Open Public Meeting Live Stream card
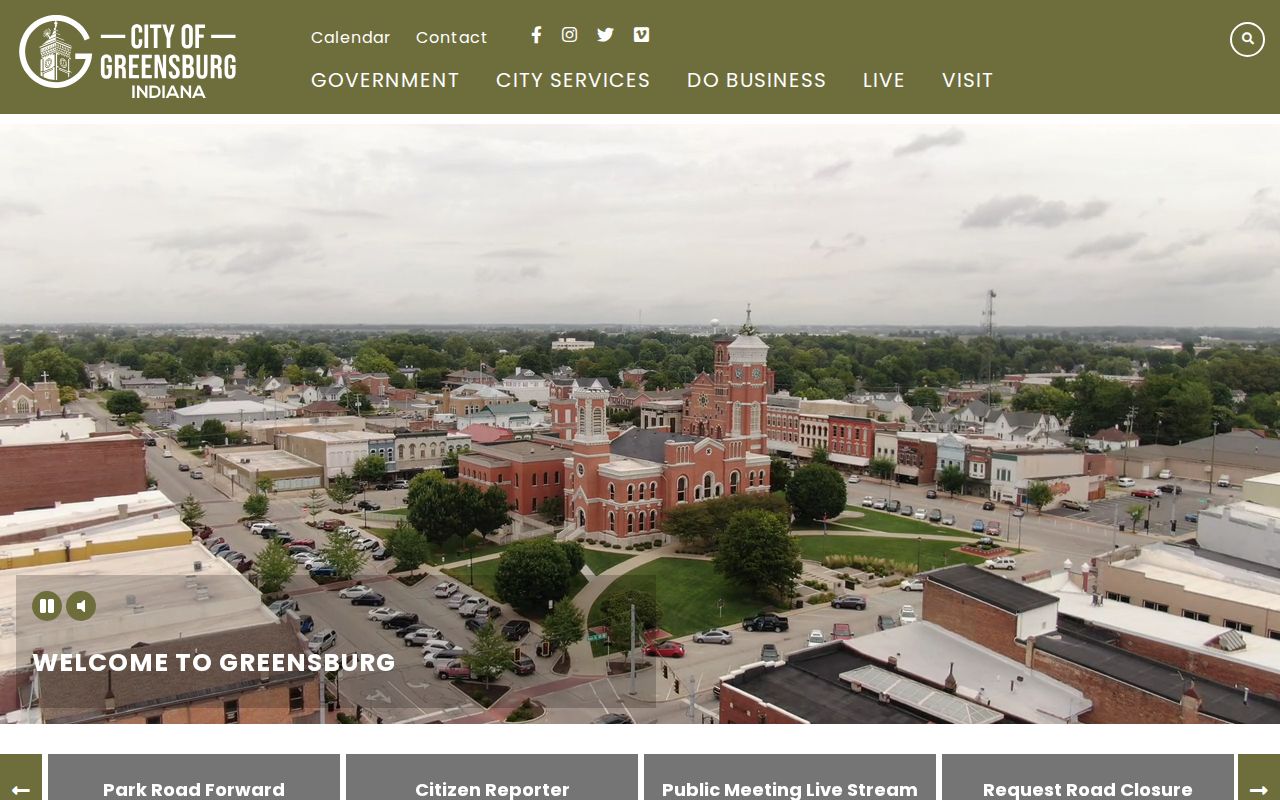Image resolution: width=1280 pixels, height=800 pixels. tap(790, 778)
